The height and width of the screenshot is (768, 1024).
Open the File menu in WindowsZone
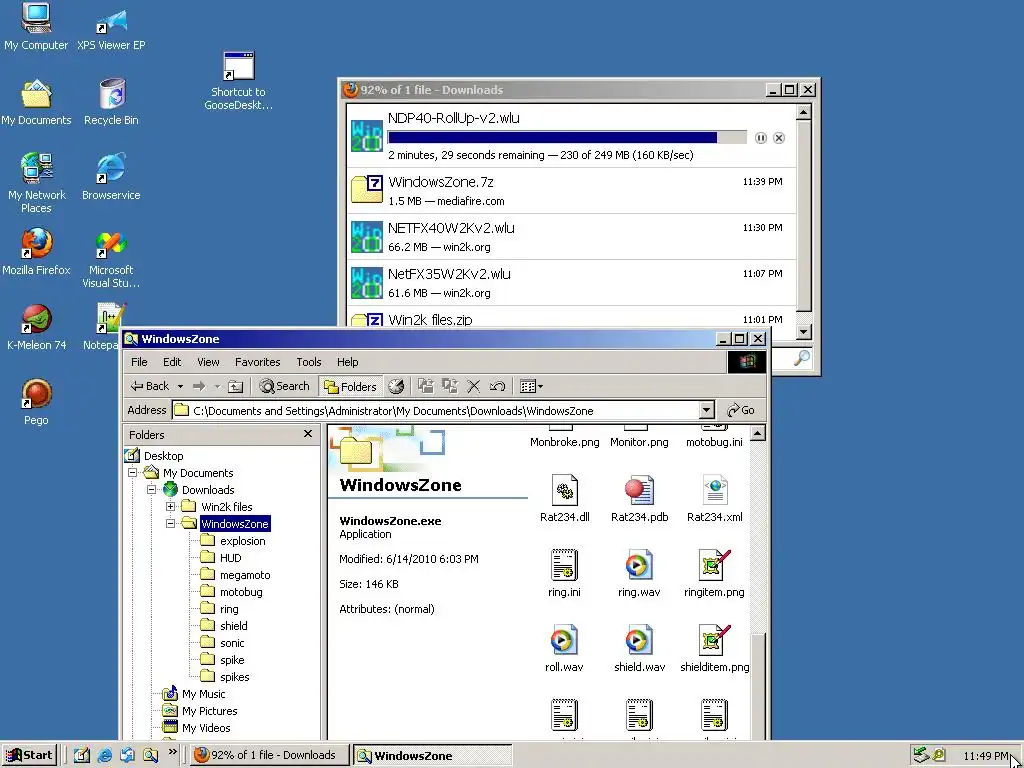coord(139,362)
